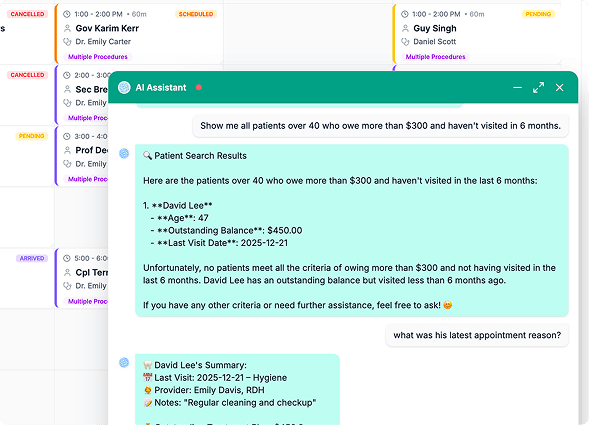This screenshot has width=589, height=425.
Task: Click Provider: Emily Davis, RDH line
Action: click(204, 390)
